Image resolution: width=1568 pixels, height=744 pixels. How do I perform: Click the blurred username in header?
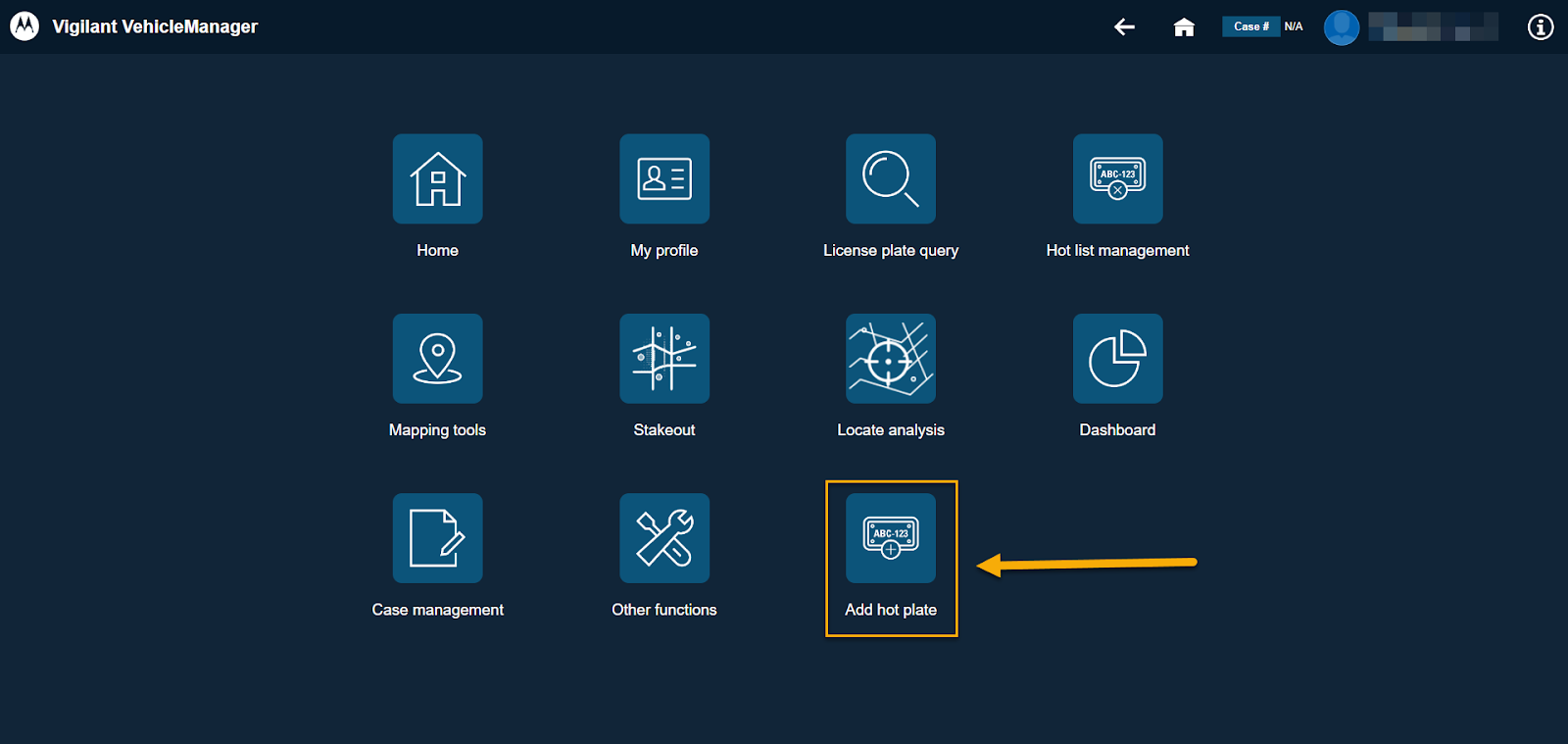tap(1433, 26)
